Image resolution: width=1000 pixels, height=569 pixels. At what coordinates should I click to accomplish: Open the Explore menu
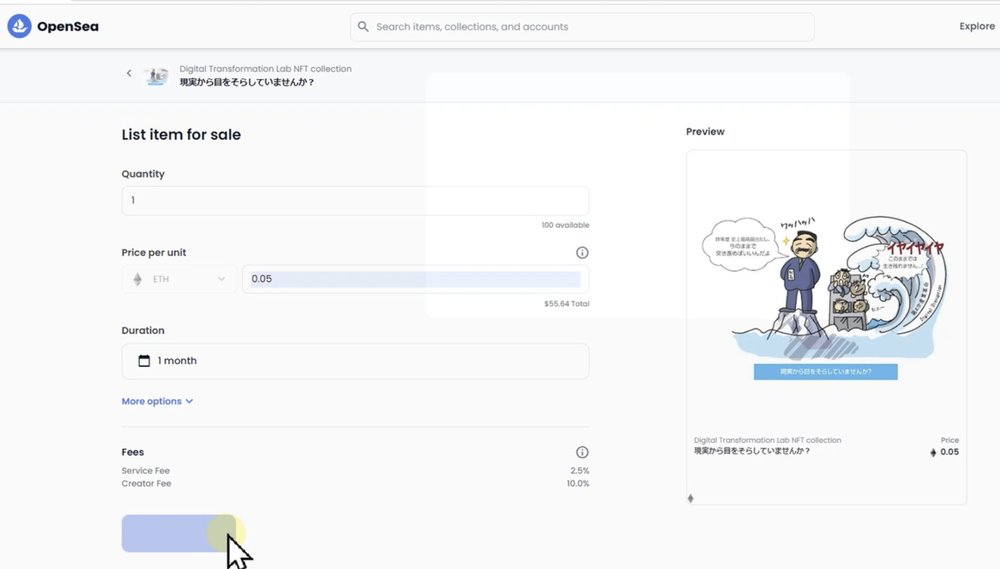pyautogui.click(x=976, y=26)
